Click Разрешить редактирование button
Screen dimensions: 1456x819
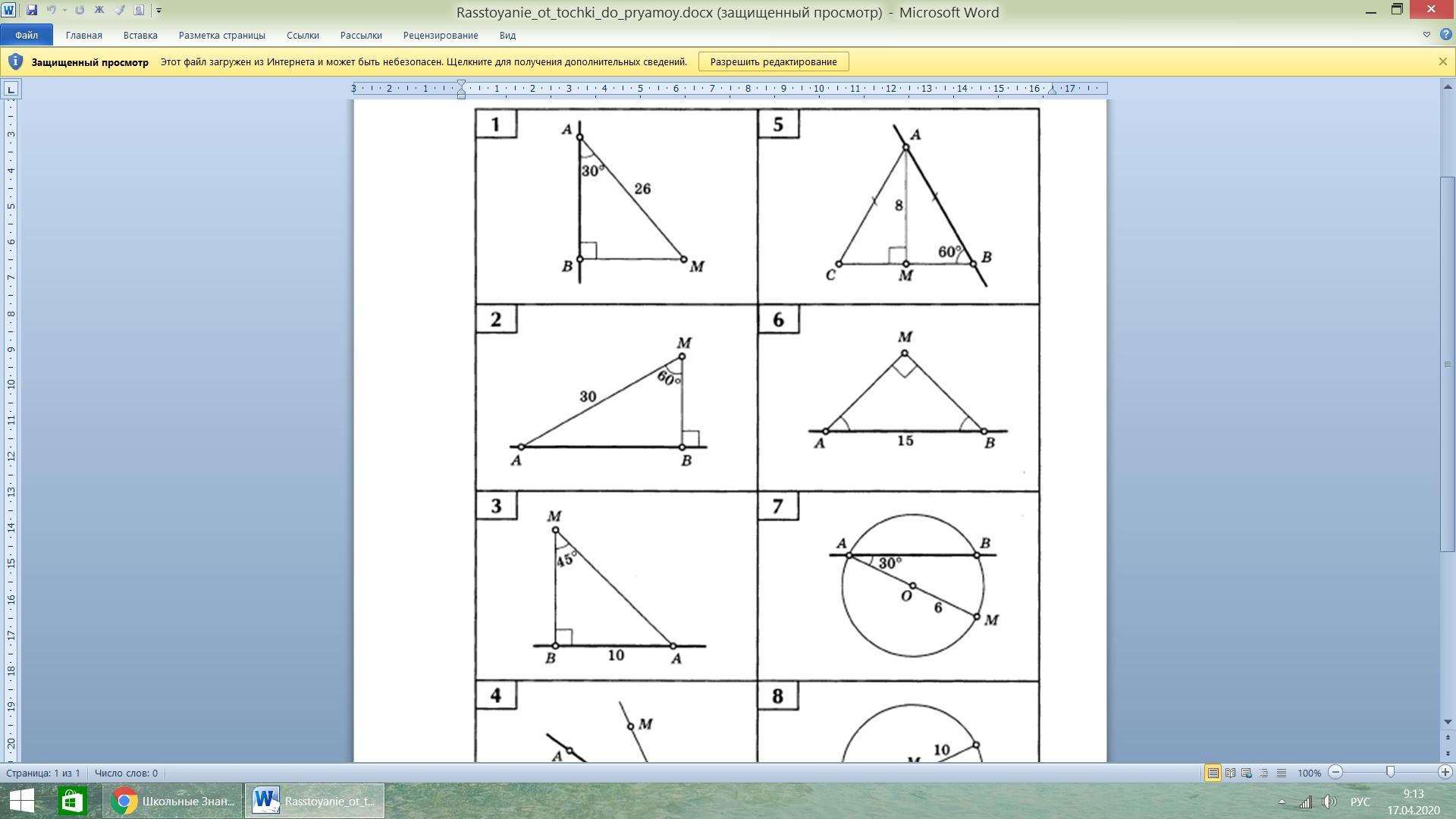773,61
